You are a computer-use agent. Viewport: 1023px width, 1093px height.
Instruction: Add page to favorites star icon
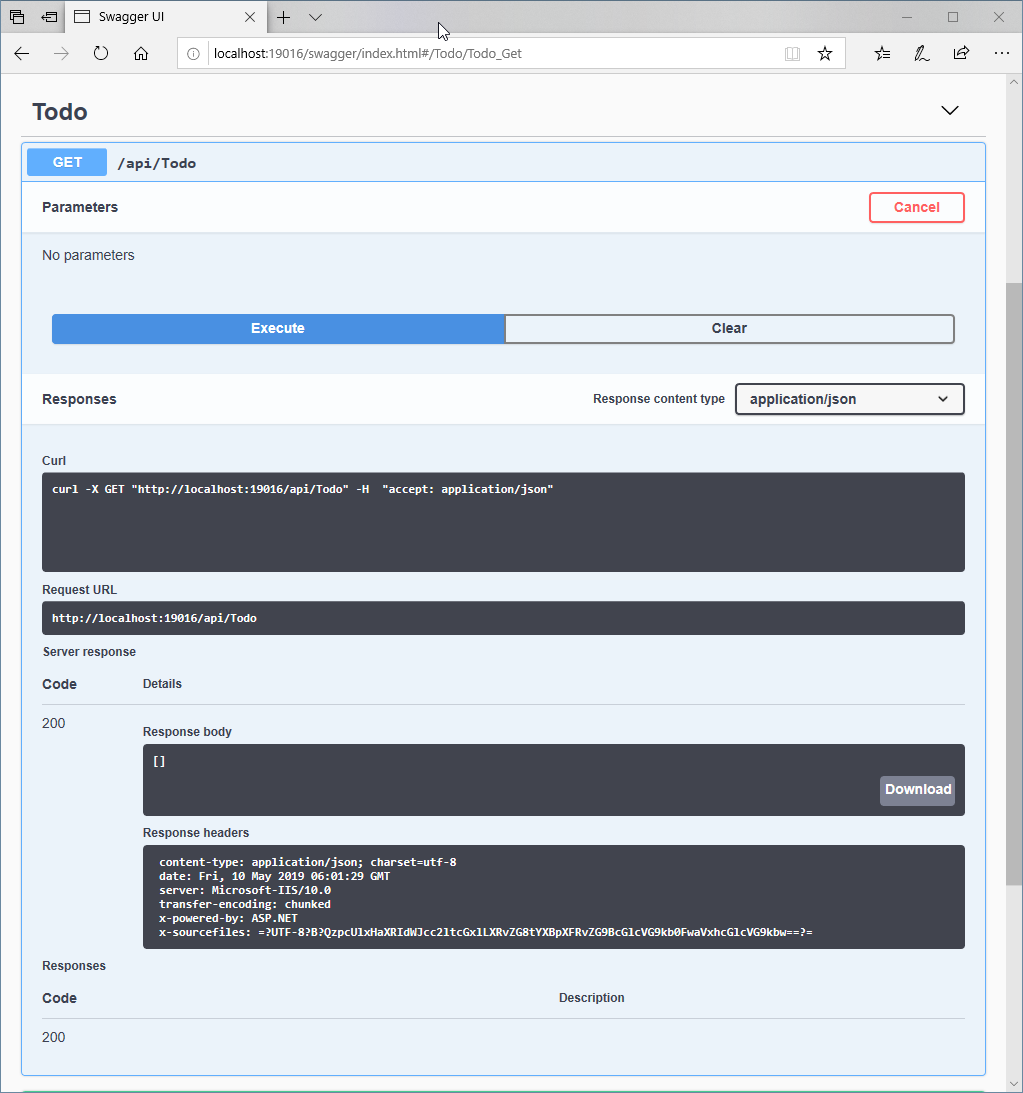click(825, 54)
